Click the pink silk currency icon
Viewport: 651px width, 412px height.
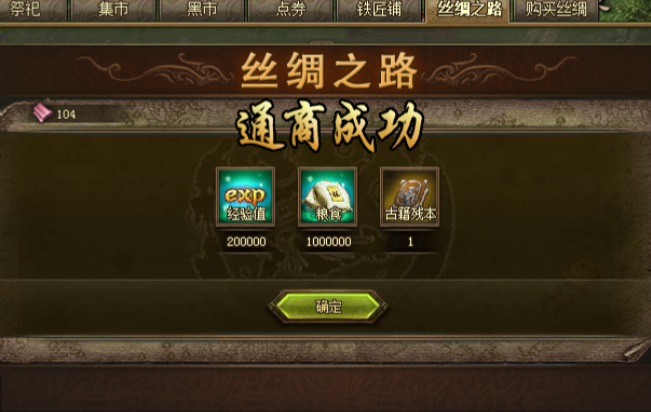tap(42, 113)
